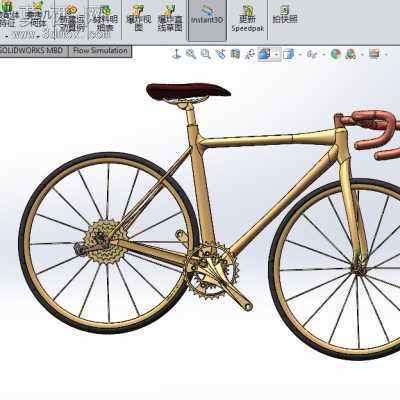This screenshot has width=400, height=400.
Task: Click Section View icon
Action: click(x=235, y=54)
